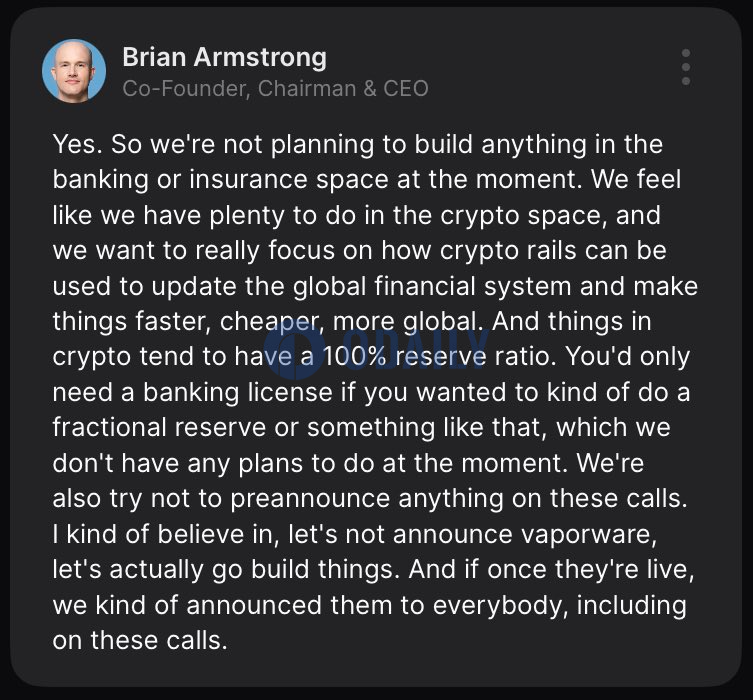
Task: Click the phrase "banking or insurance space"
Action: tap(220, 180)
